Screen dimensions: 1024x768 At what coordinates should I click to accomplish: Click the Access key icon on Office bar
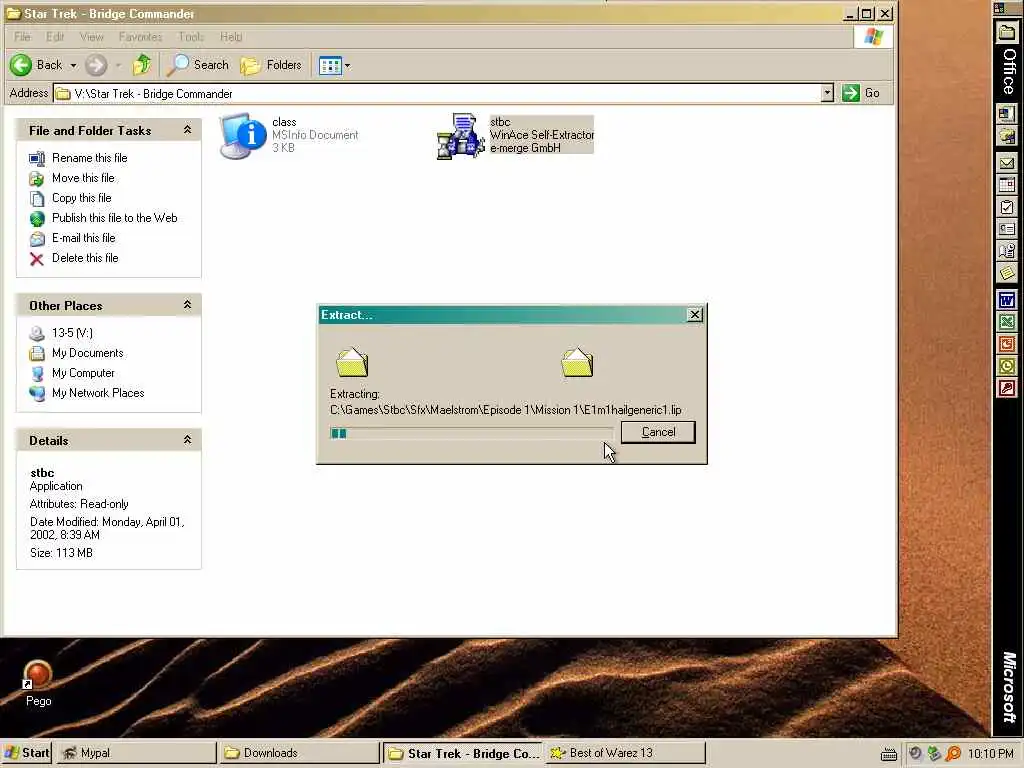tap(1006, 388)
